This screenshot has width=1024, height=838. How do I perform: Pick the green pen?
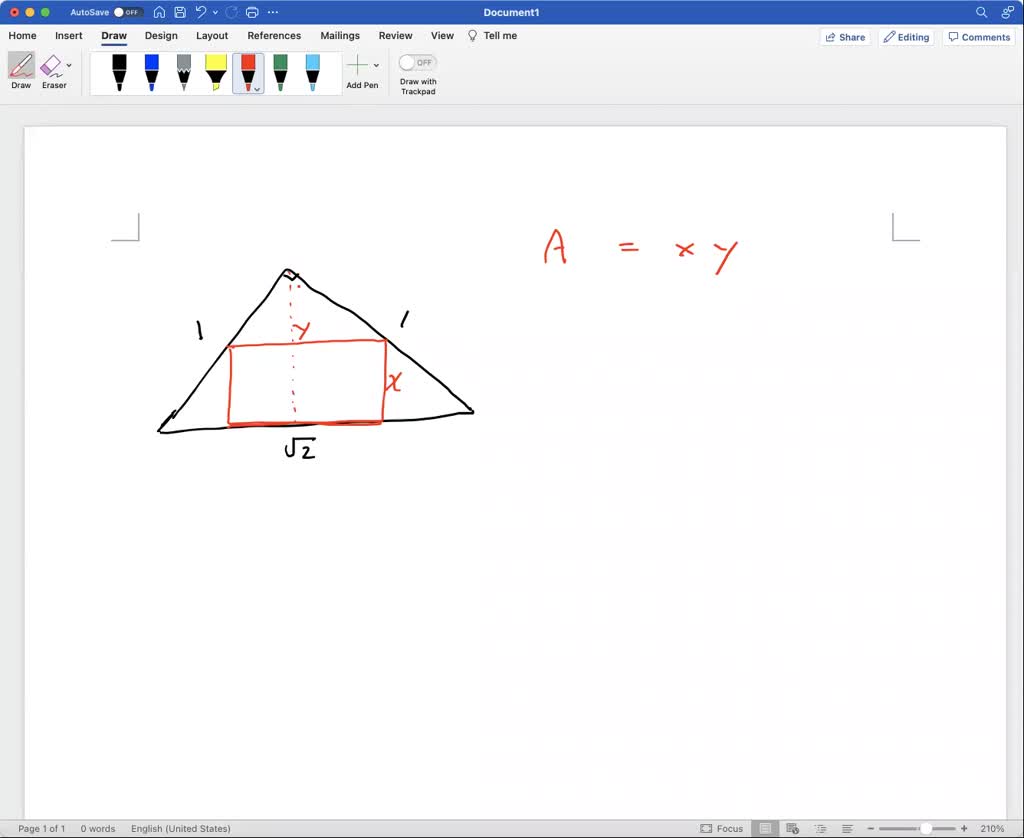280,72
